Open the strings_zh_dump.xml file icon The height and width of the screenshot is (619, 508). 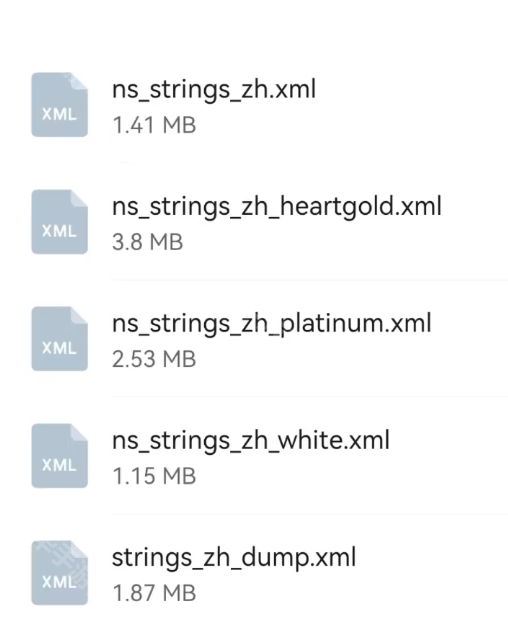60,573
